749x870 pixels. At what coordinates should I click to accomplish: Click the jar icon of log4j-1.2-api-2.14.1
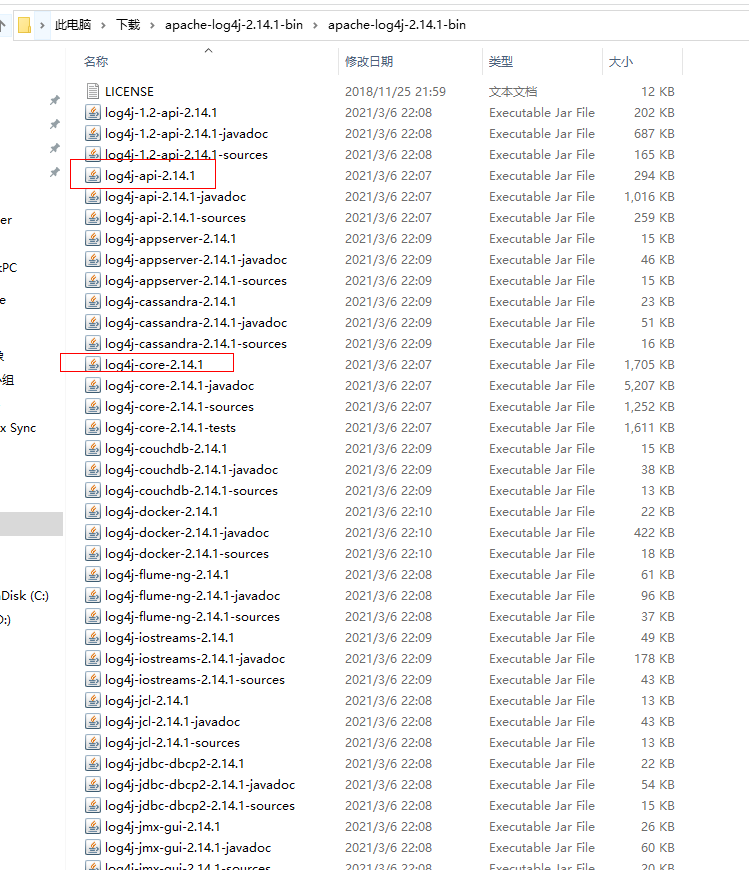coord(93,112)
